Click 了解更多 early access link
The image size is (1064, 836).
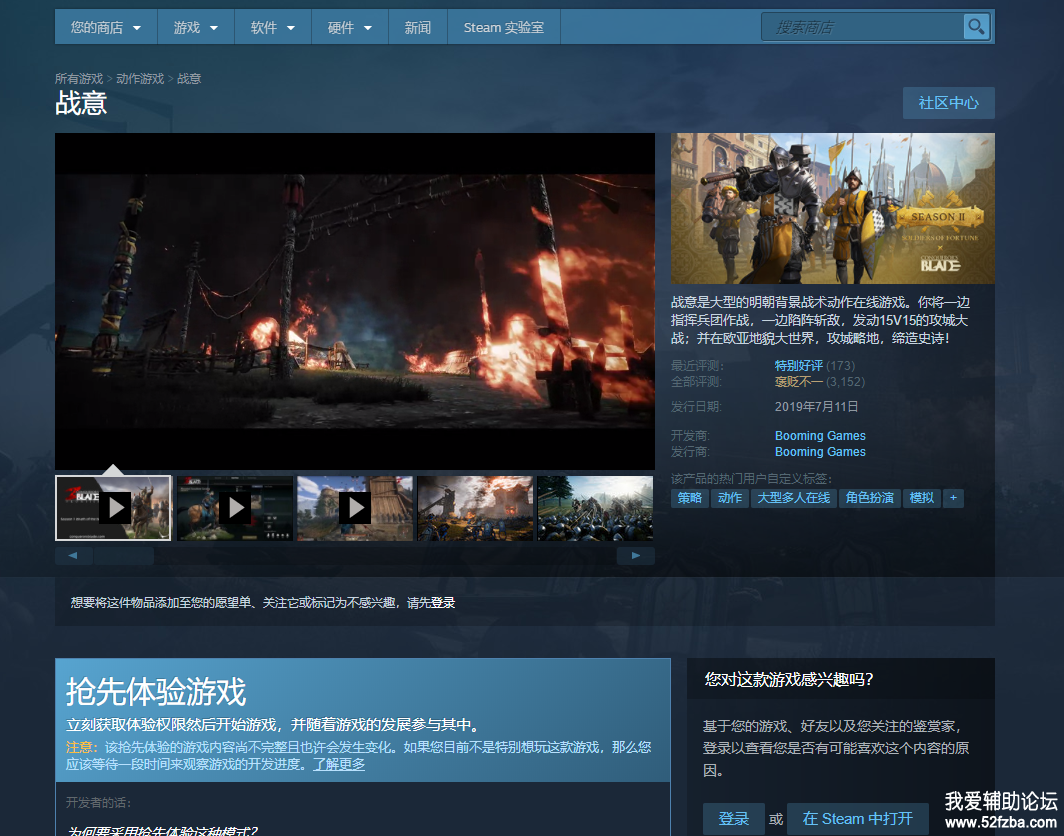[x=339, y=764]
